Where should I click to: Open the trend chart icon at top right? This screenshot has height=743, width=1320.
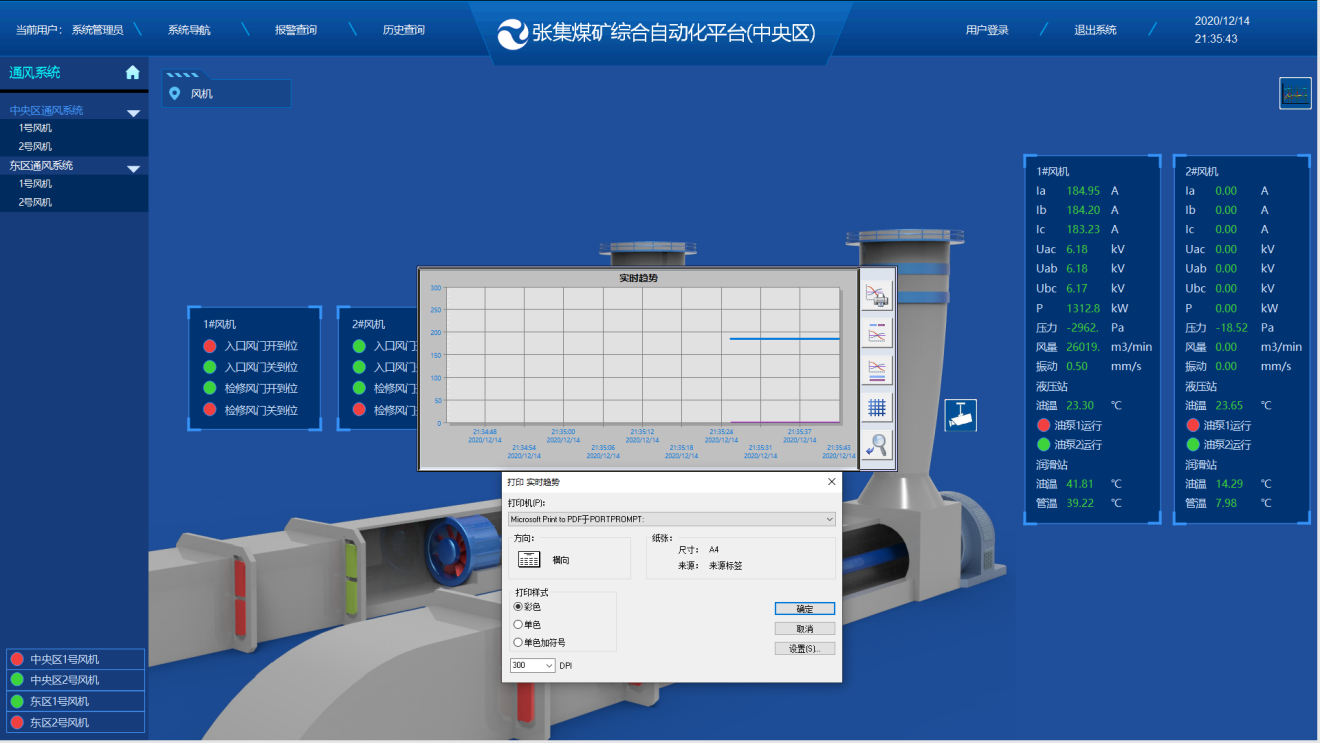click(1295, 93)
